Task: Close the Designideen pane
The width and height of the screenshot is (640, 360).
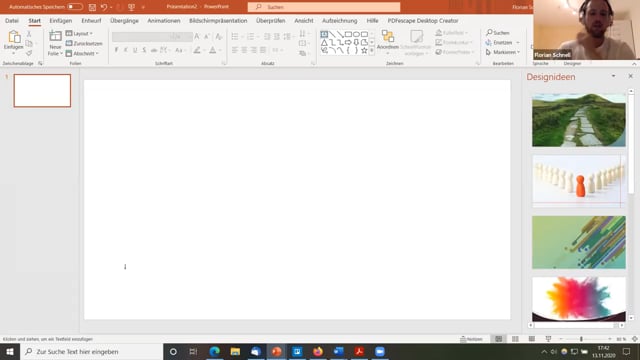Action: click(x=631, y=76)
